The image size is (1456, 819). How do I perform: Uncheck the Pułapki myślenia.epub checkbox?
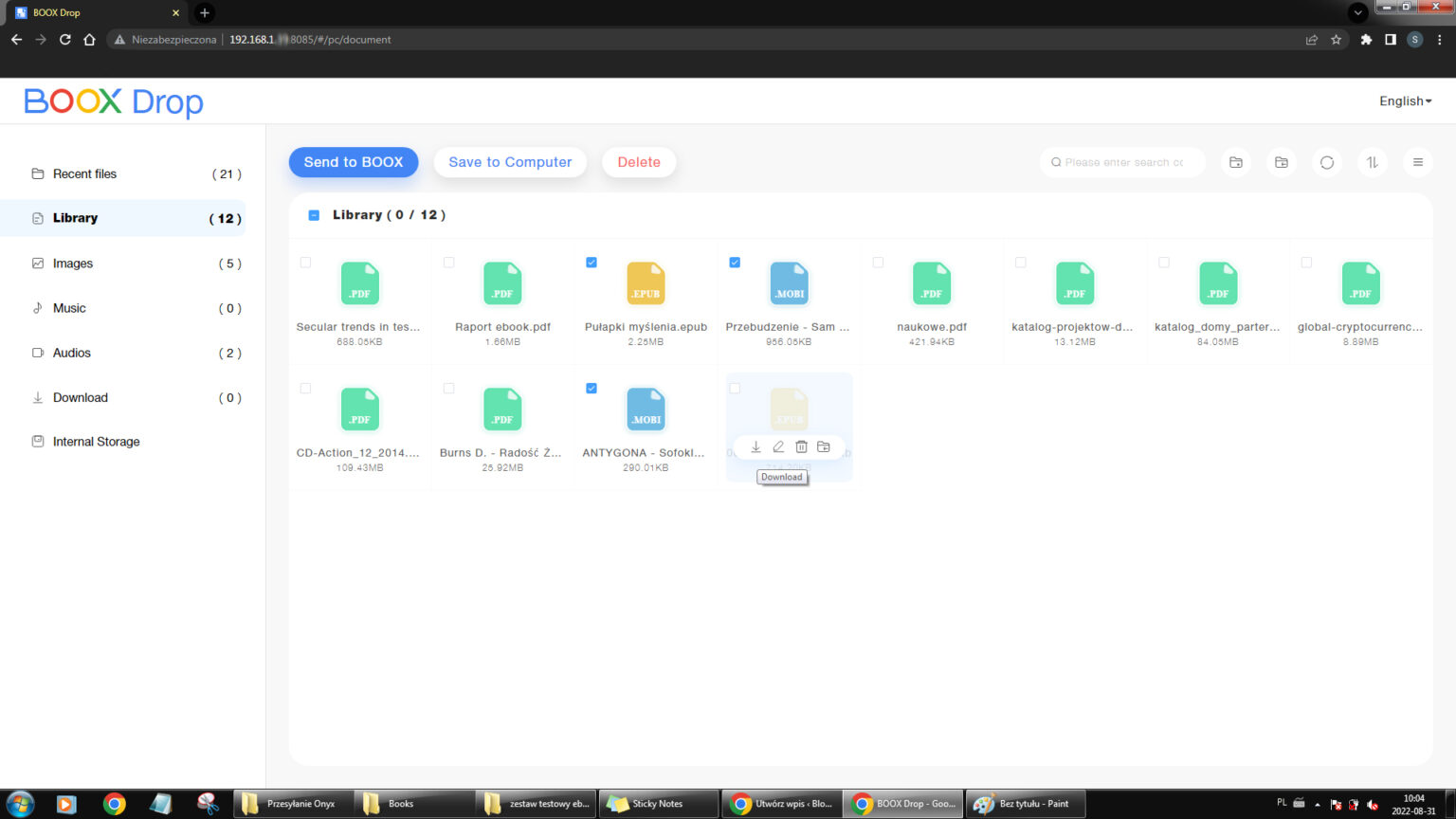pos(591,263)
